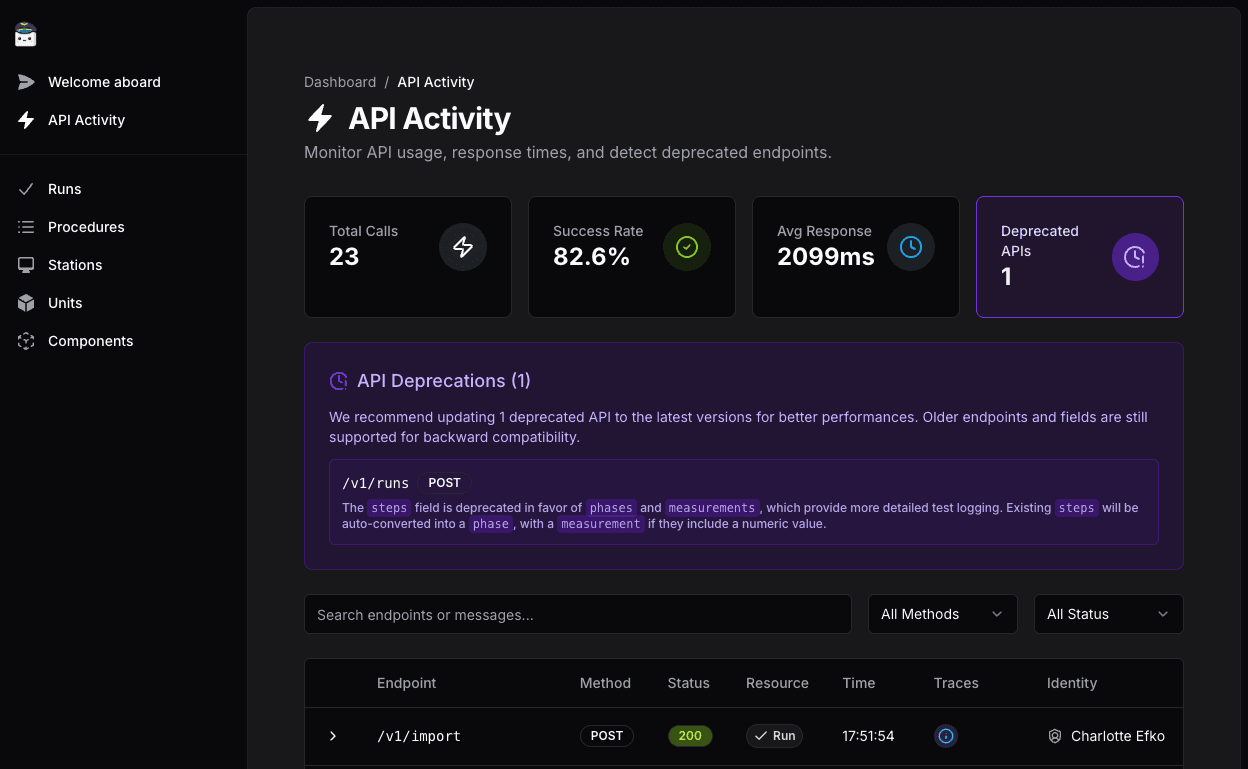
Task: Click the Method column header
Action: point(605,683)
